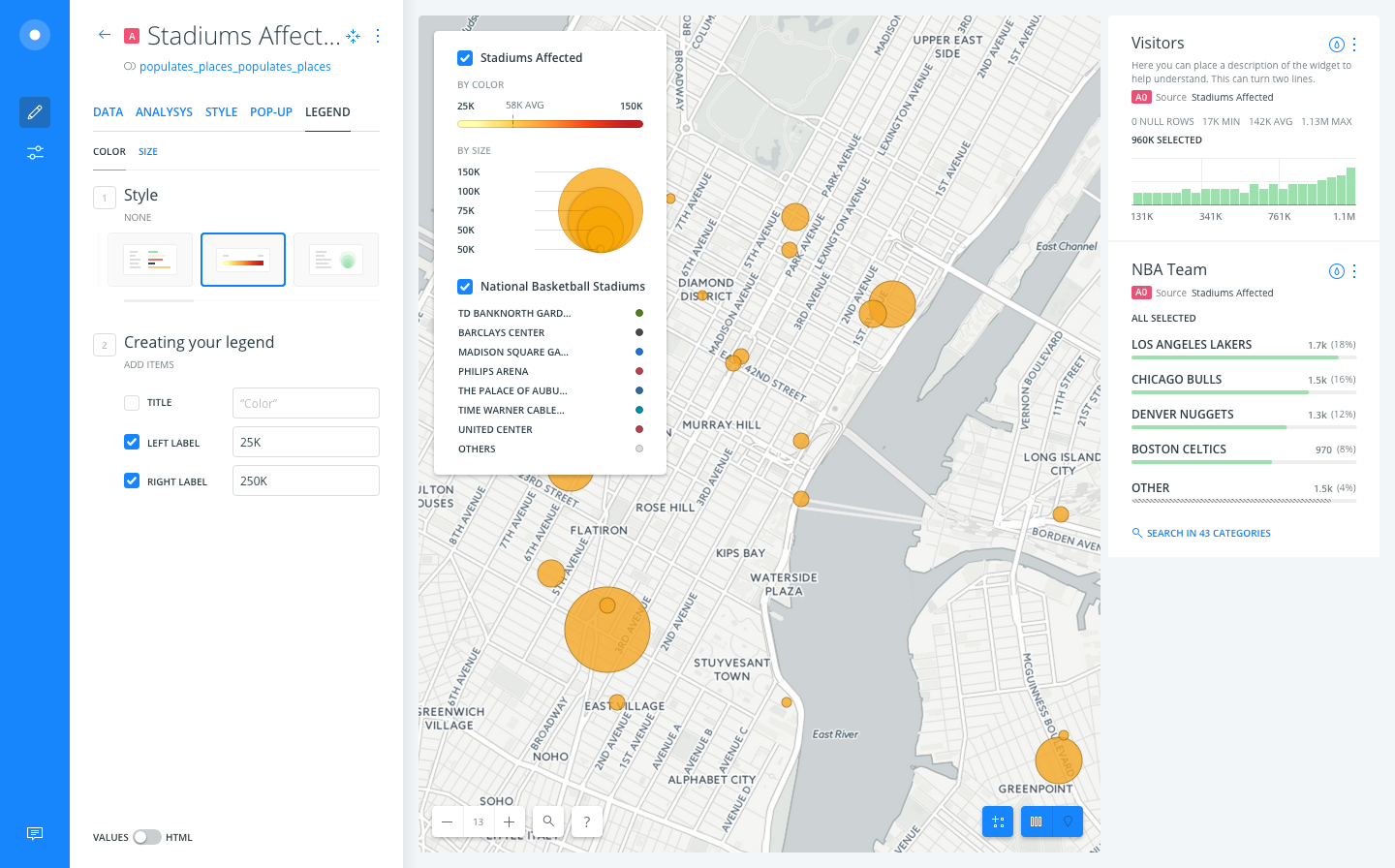The width and height of the screenshot is (1395, 868).
Task: Click SEARCH IN 43 CATEGORIES
Action: point(1202,532)
